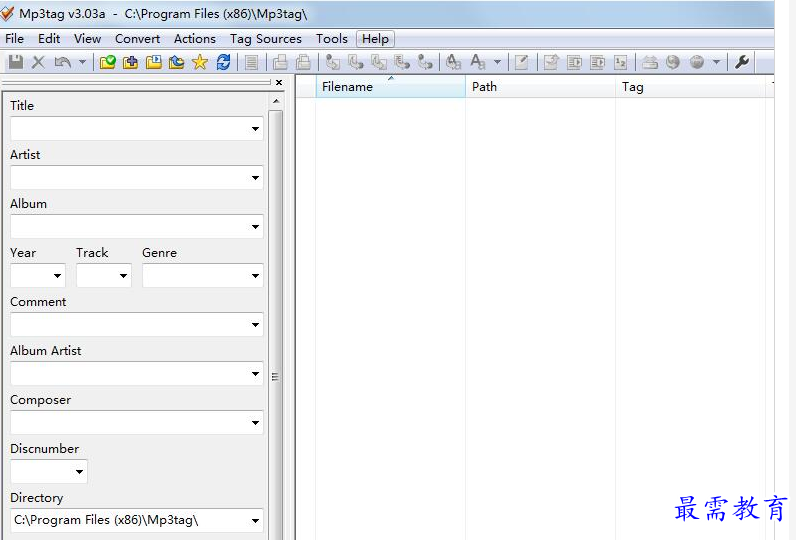Click the first Create playlist icon

(574, 62)
